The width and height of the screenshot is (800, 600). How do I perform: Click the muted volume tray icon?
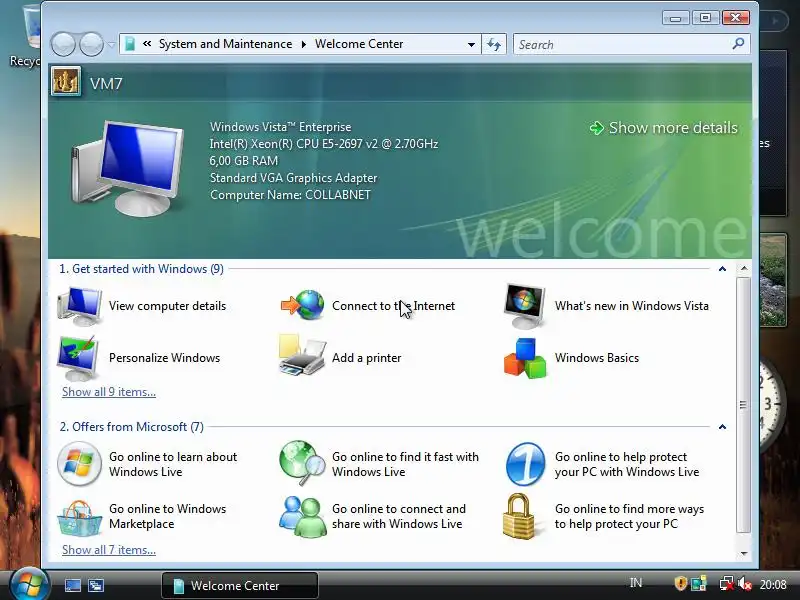coord(745,584)
